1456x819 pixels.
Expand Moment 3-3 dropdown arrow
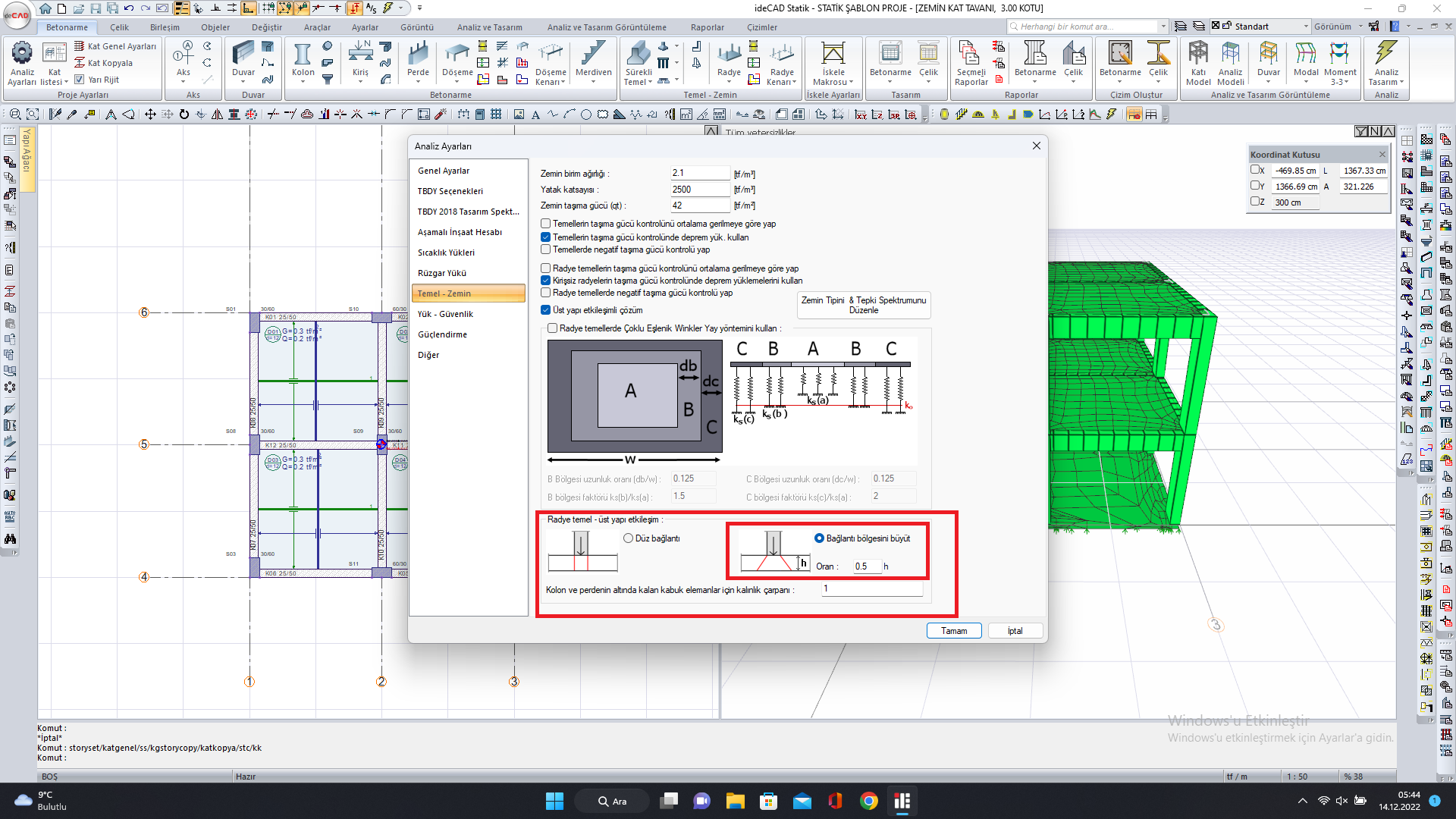coord(1348,83)
